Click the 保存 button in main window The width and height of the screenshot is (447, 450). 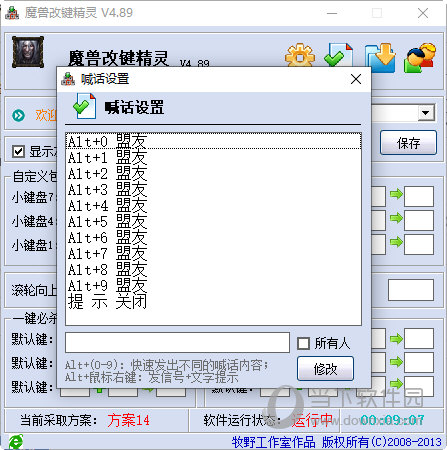408,143
